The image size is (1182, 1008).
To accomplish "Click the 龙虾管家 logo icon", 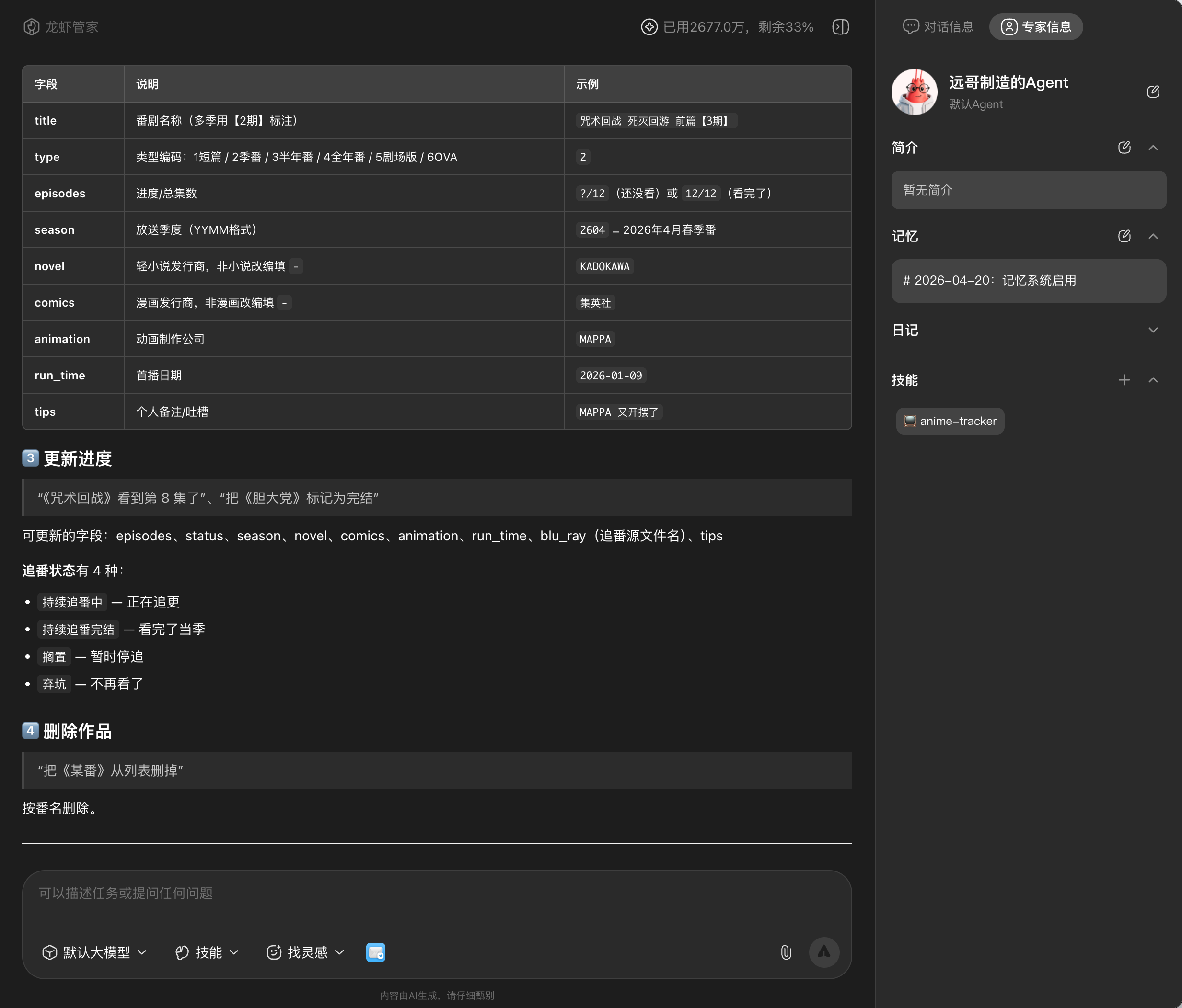I will [x=31, y=27].
